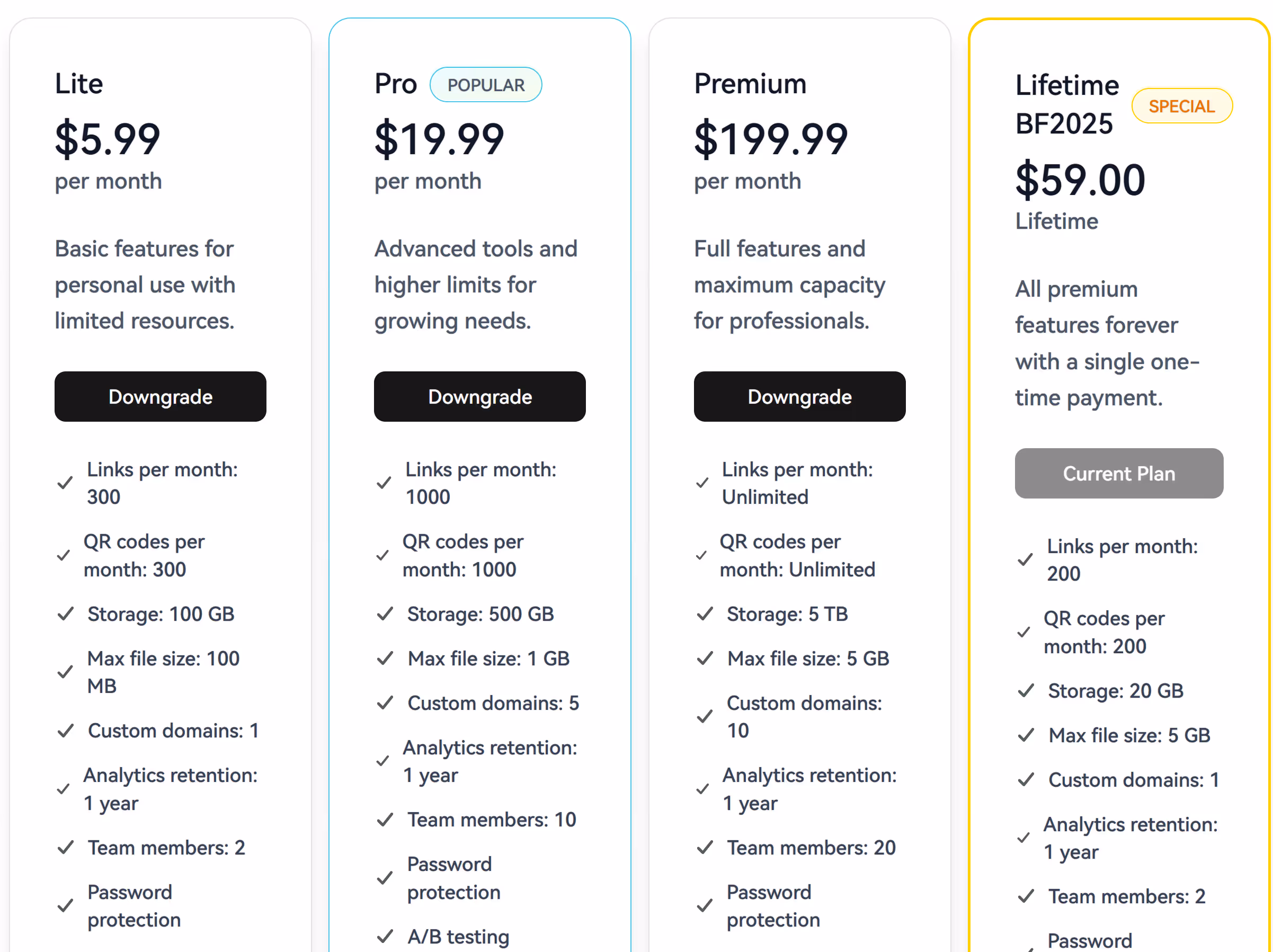Viewport: 1273px width, 952px height.
Task: Select the Lite plan title
Action: point(79,84)
